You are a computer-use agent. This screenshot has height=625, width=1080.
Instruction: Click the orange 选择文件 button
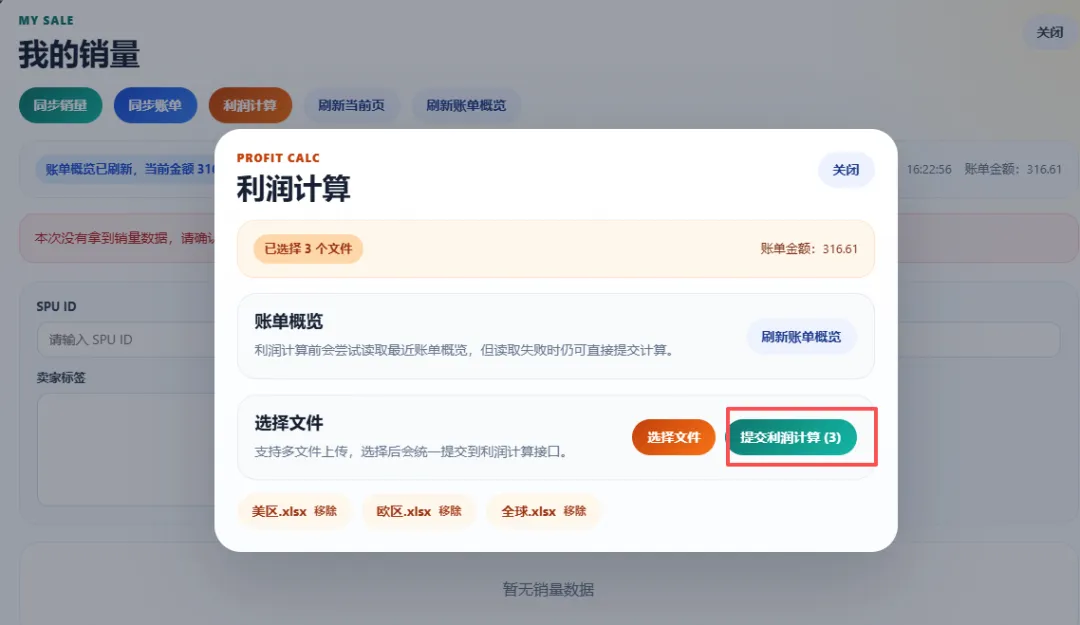[674, 437]
